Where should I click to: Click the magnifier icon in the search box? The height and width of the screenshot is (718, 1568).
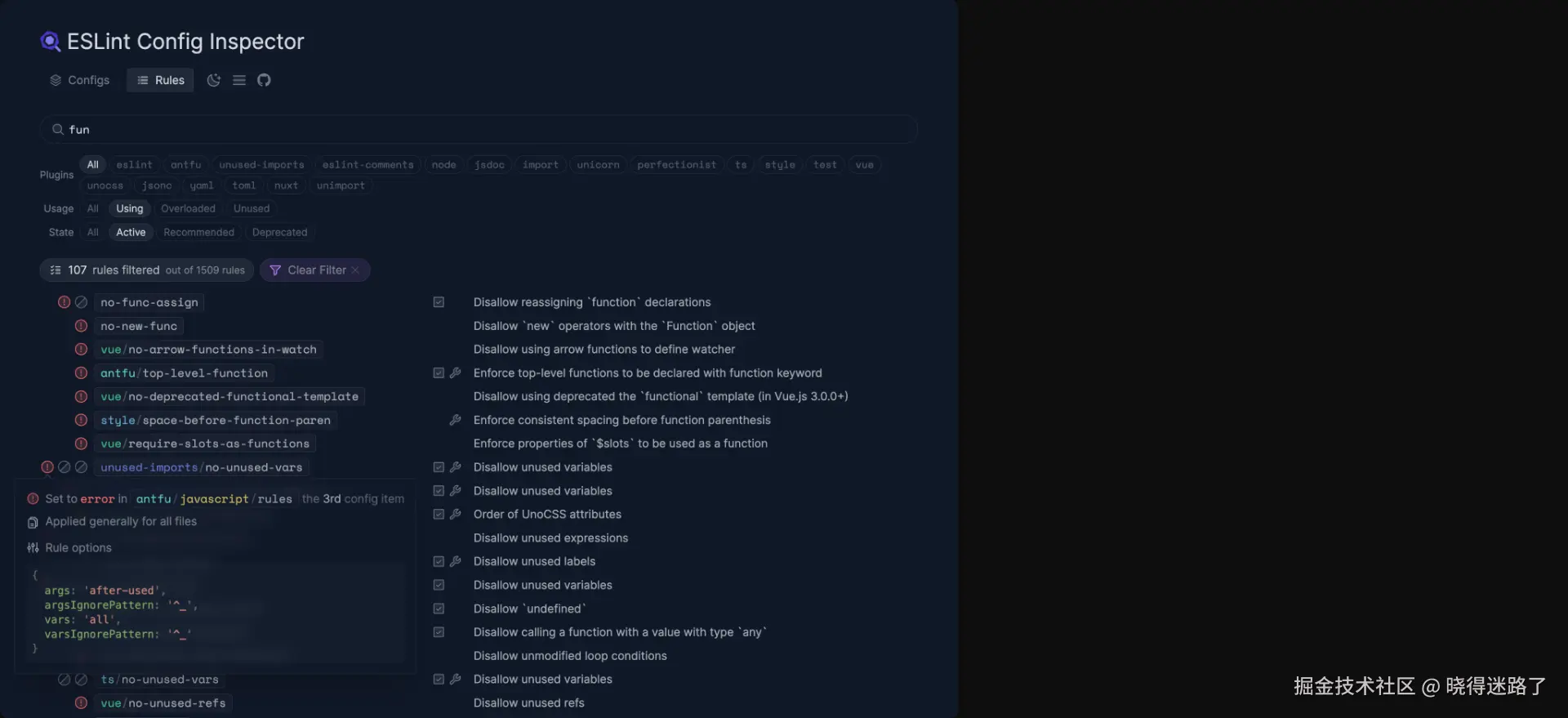[x=58, y=129]
